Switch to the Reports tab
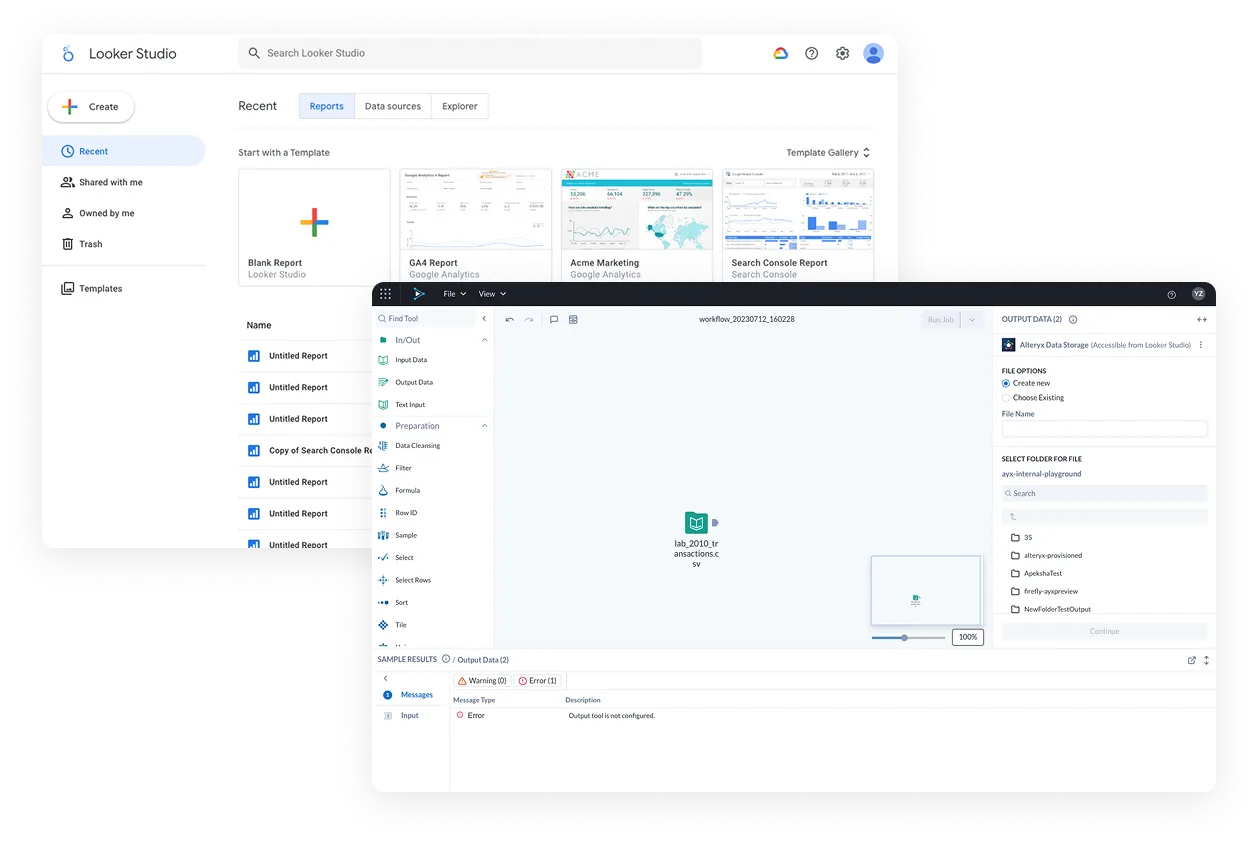 point(326,106)
